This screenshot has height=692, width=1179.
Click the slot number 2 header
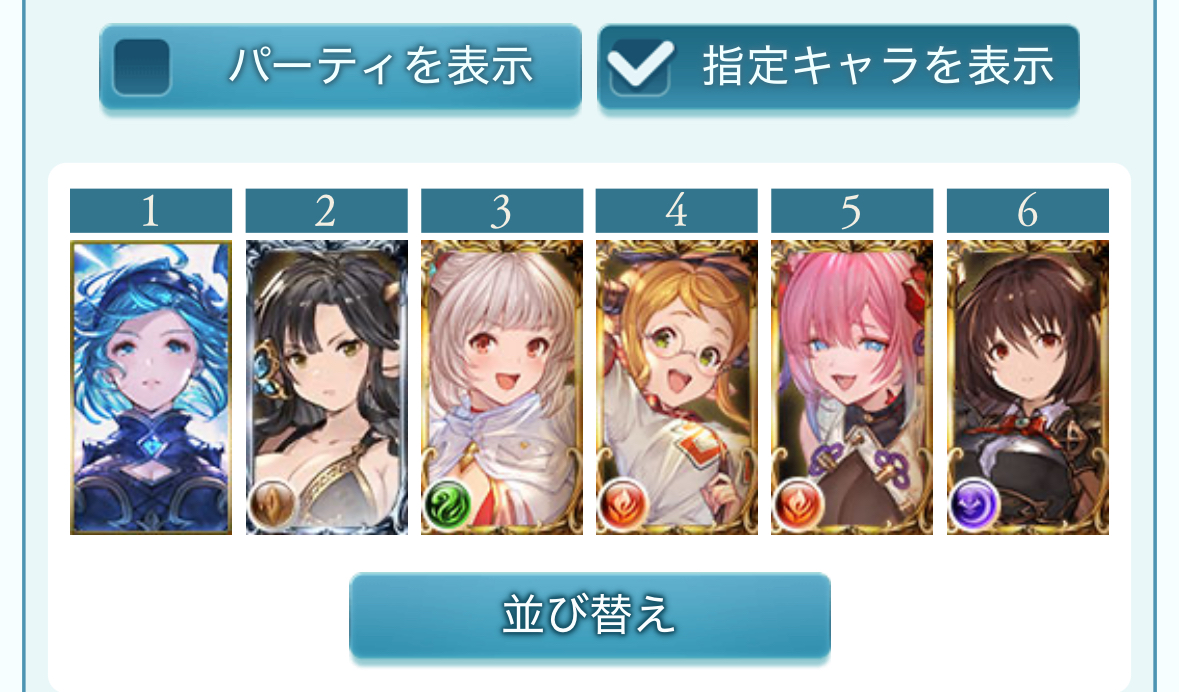coord(326,211)
